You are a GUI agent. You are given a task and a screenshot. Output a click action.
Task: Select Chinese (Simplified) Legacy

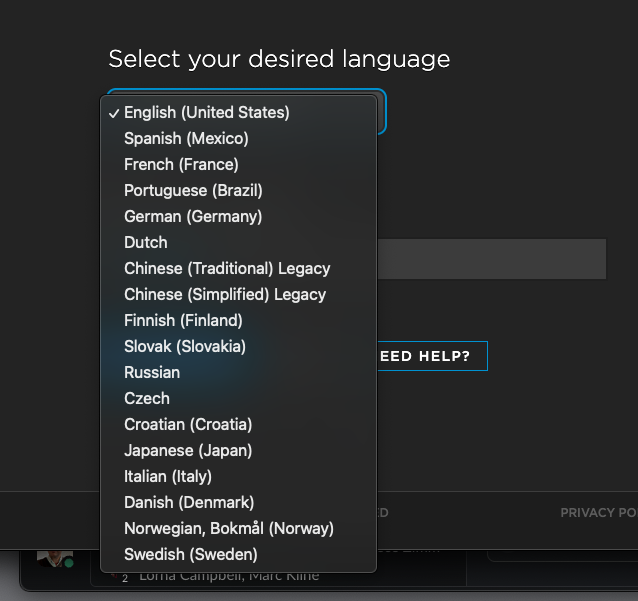pos(225,294)
